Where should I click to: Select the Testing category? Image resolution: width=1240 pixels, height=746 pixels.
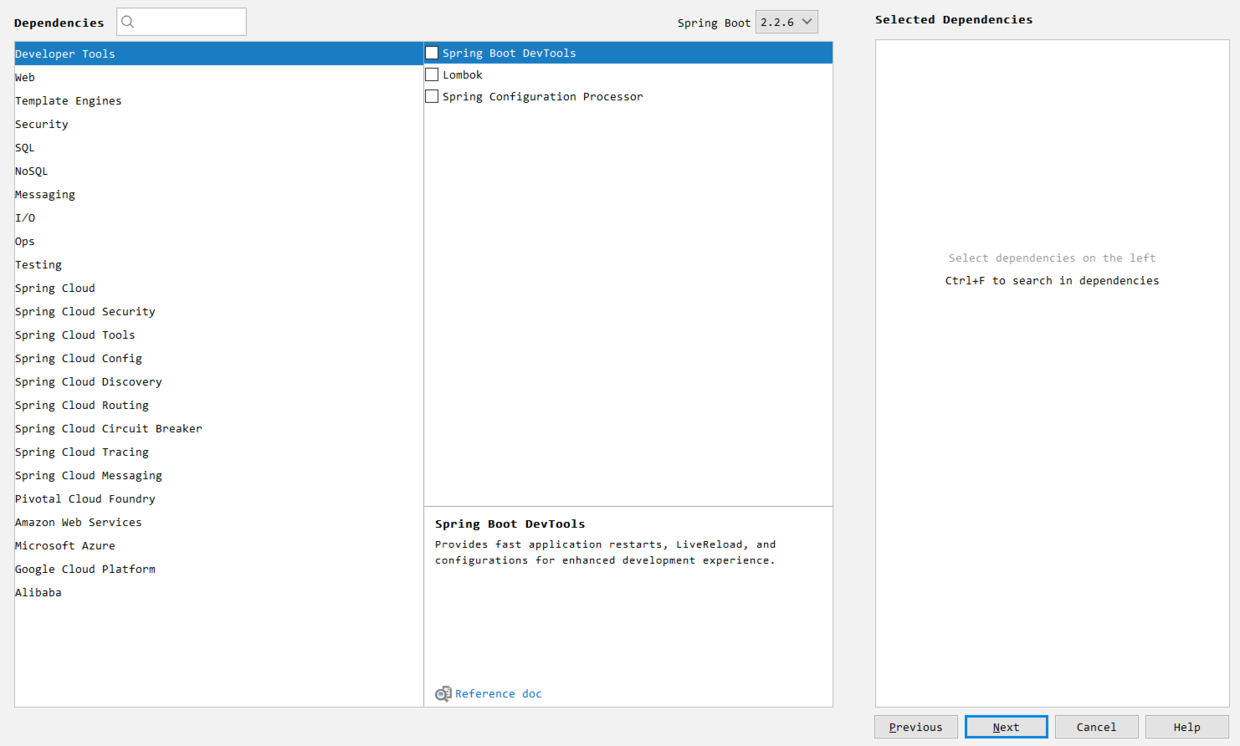point(219,265)
